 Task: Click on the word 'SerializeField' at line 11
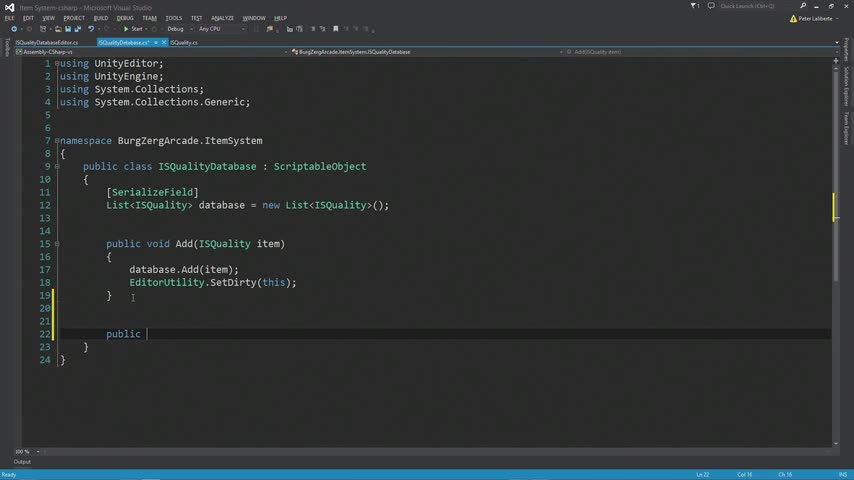(x=152, y=192)
